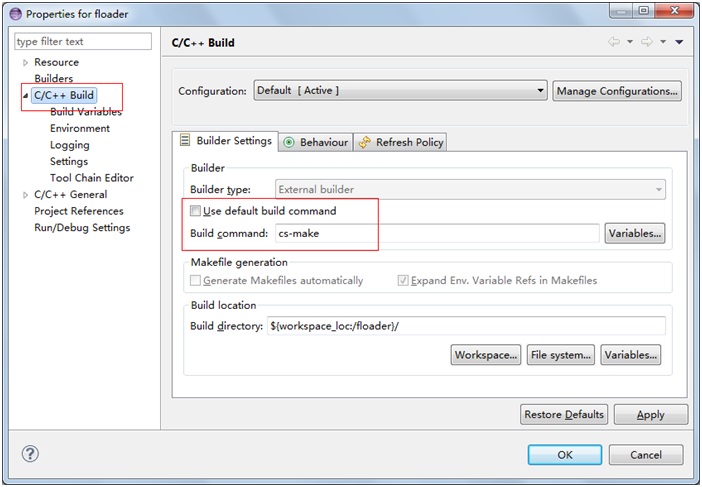The height and width of the screenshot is (487, 702).
Task: Click the help question mark icon
Action: (30, 454)
